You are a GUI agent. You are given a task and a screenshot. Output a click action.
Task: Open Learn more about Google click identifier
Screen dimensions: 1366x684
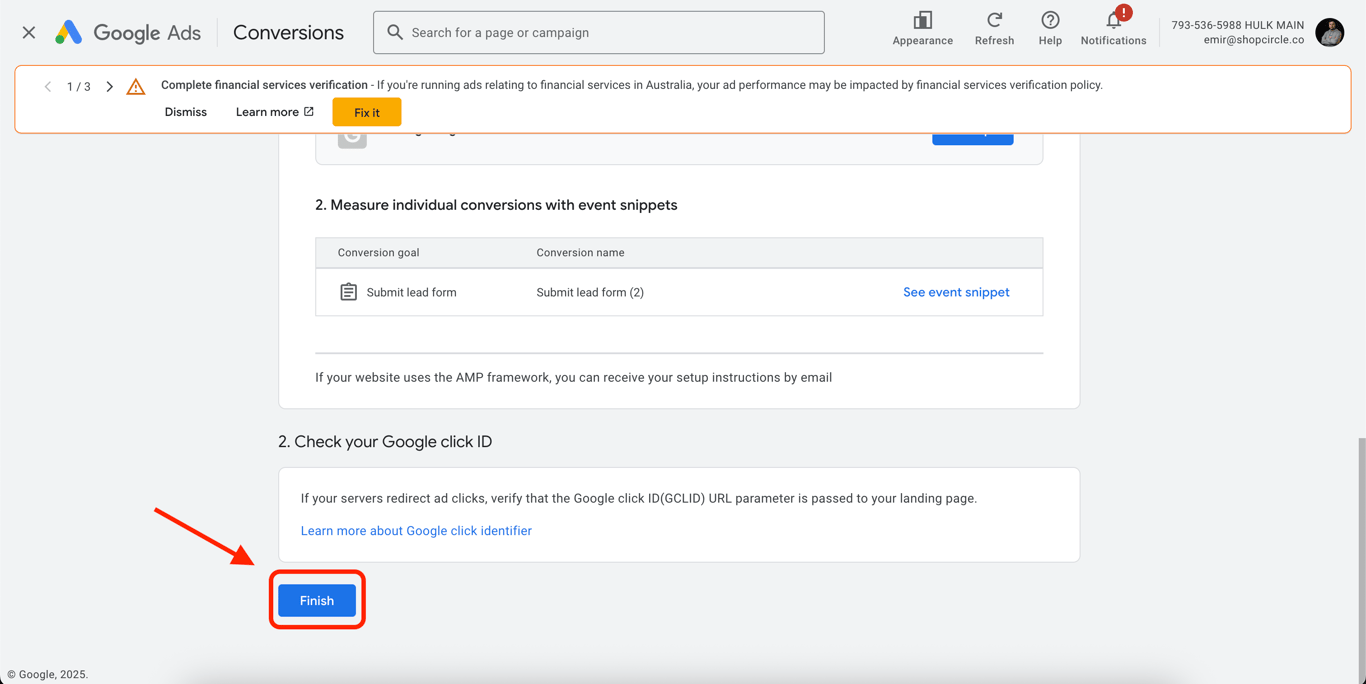[x=416, y=531]
